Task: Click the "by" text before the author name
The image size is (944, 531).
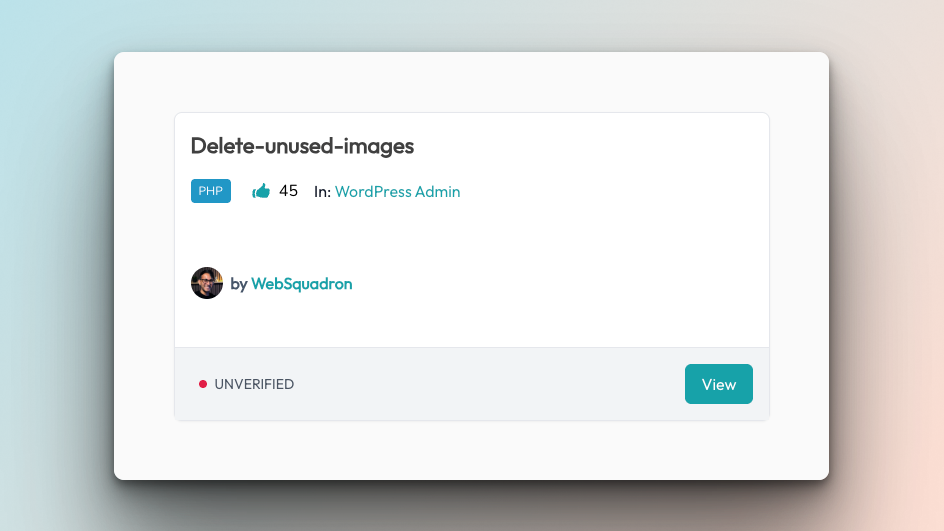Action: click(x=239, y=284)
